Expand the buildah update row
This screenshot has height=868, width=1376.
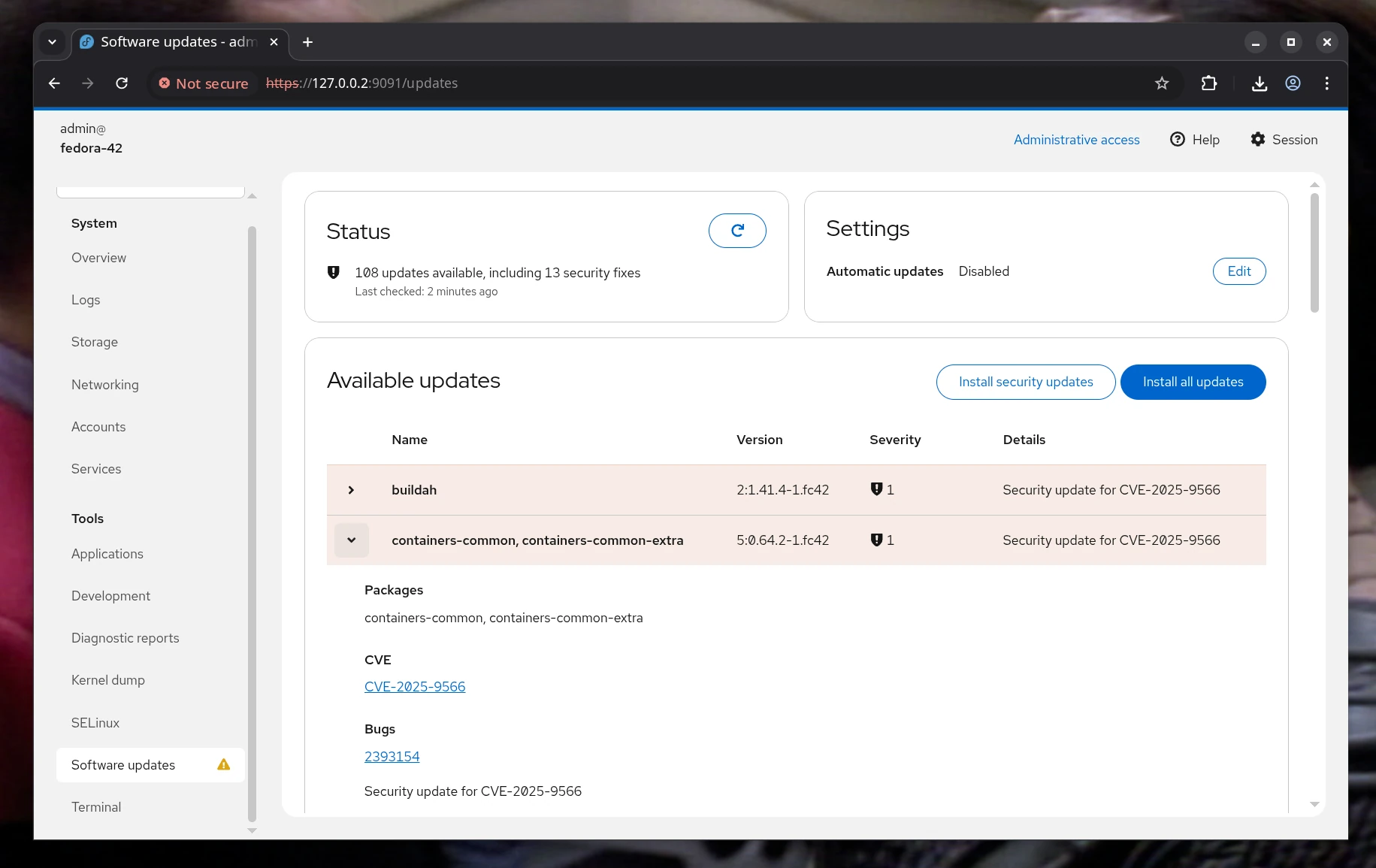pyautogui.click(x=350, y=490)
